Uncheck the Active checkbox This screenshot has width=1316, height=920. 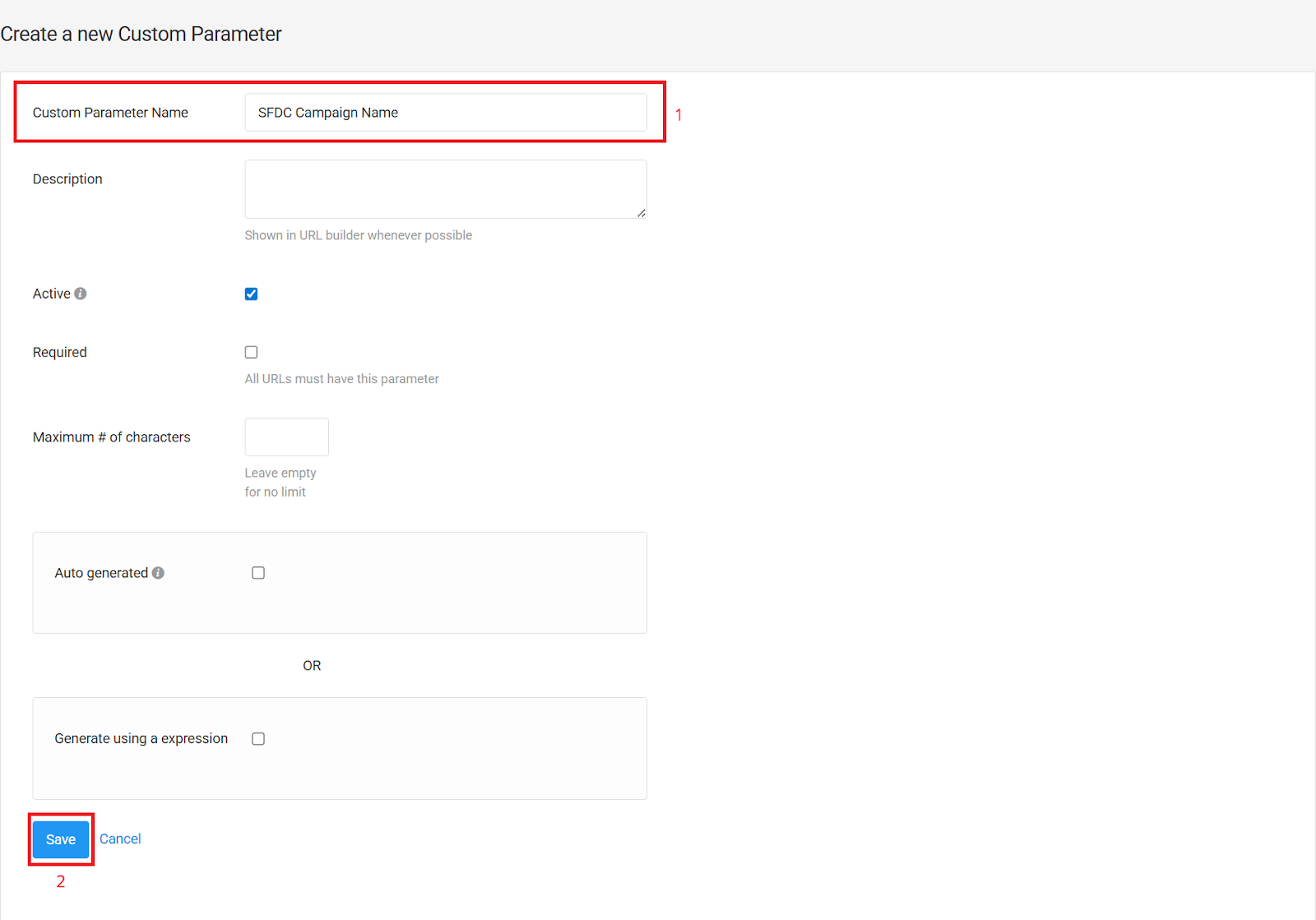(252, 294)
